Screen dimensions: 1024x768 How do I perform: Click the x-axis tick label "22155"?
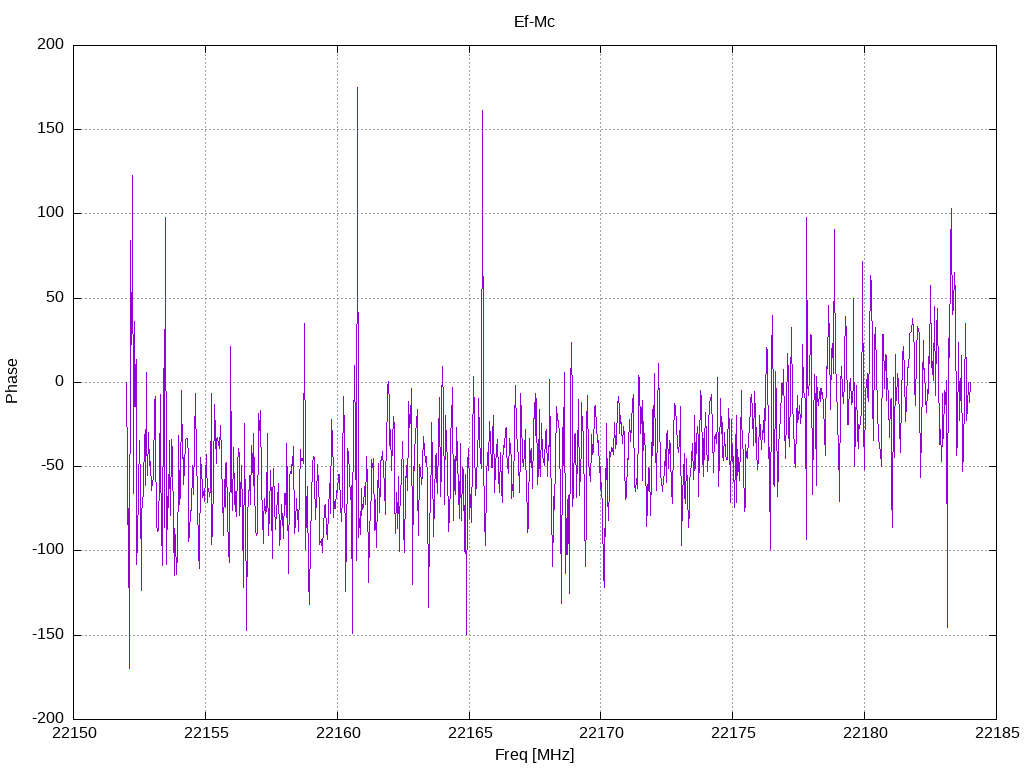206,733
